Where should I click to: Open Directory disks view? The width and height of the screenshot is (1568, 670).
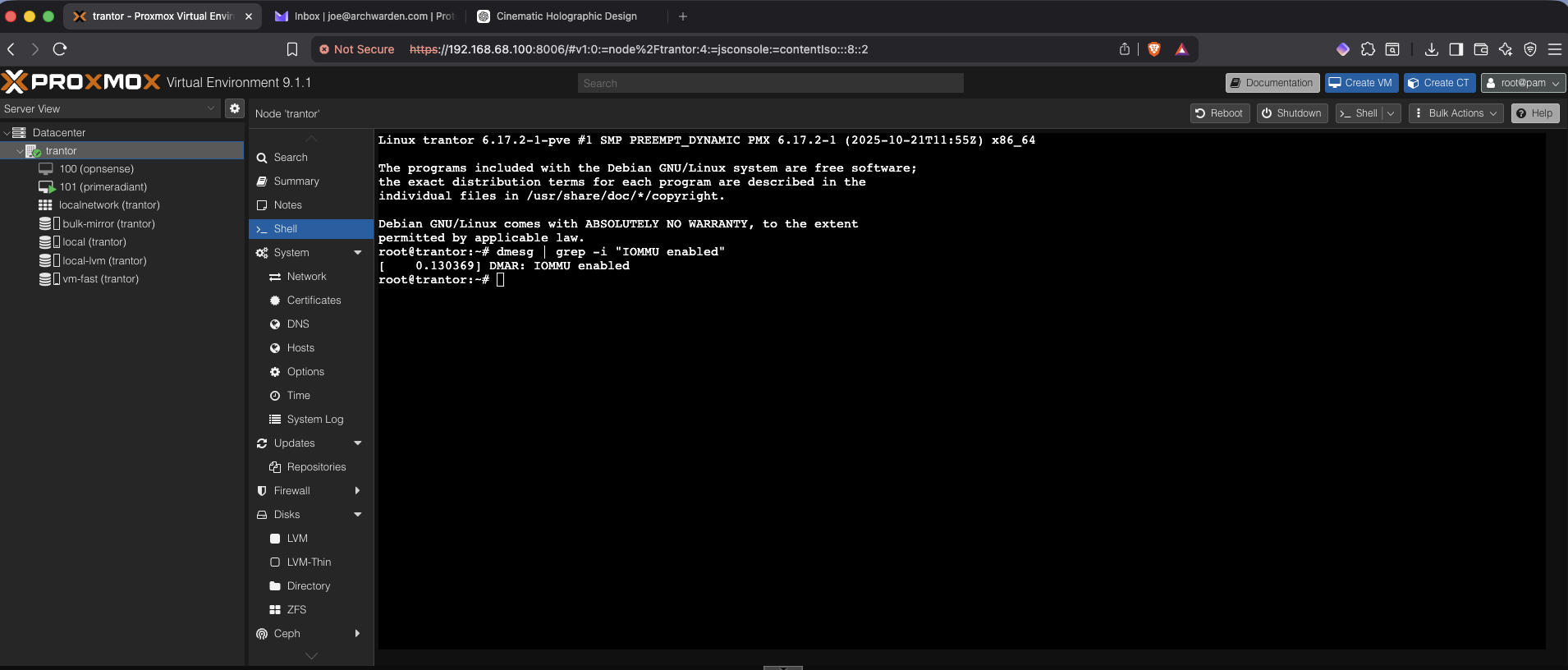(309, 585)
